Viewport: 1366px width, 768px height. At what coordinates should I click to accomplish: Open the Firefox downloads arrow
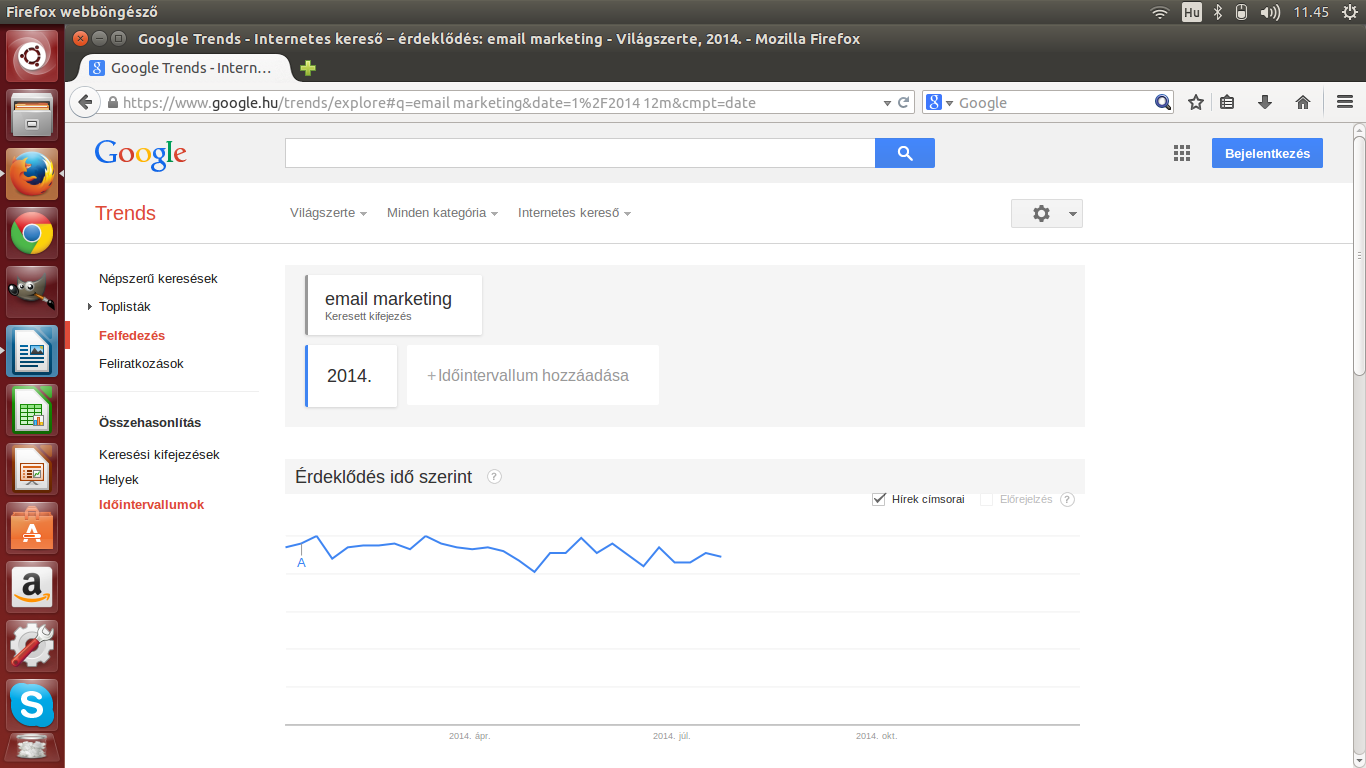point(1265,102)
